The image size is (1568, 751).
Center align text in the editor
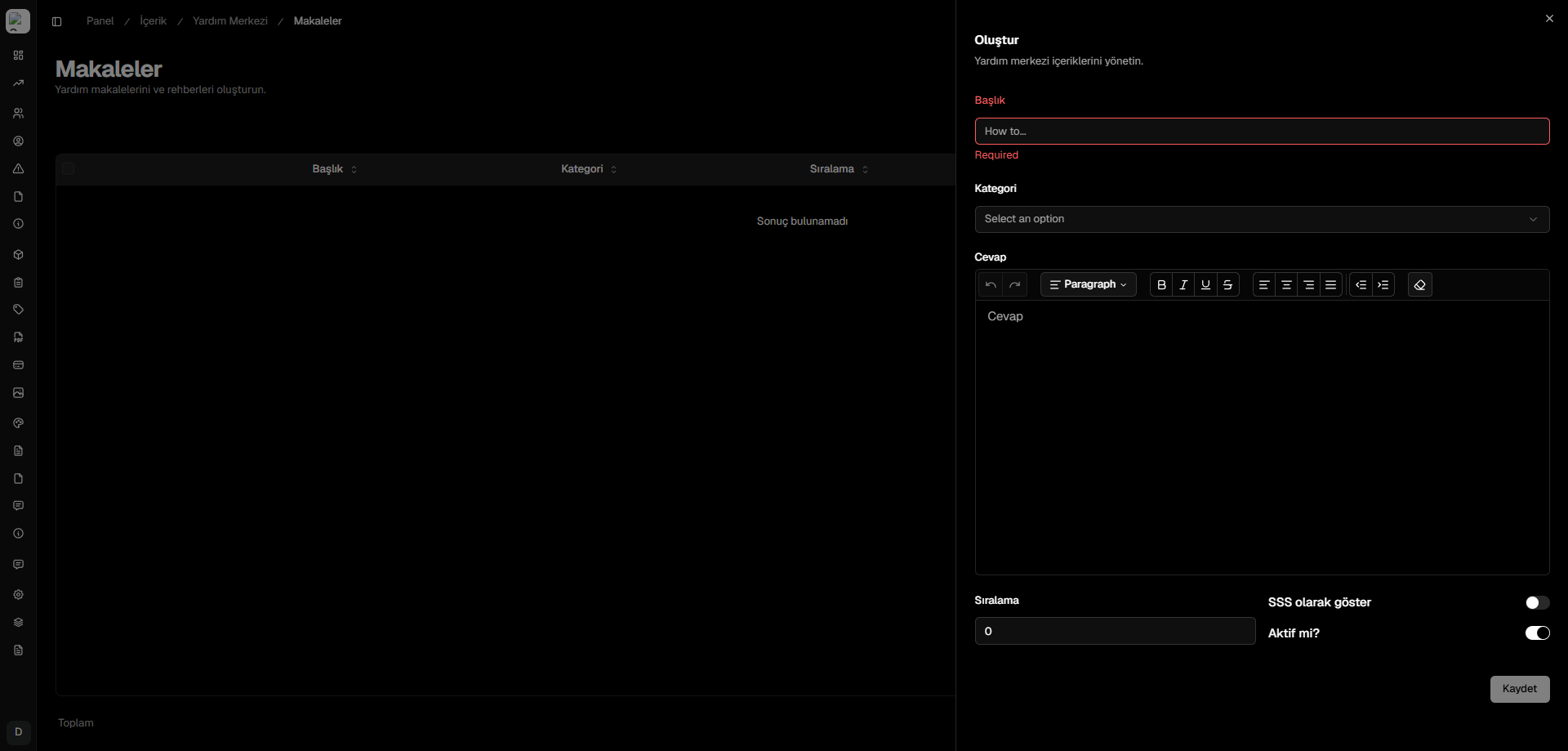1286,284
